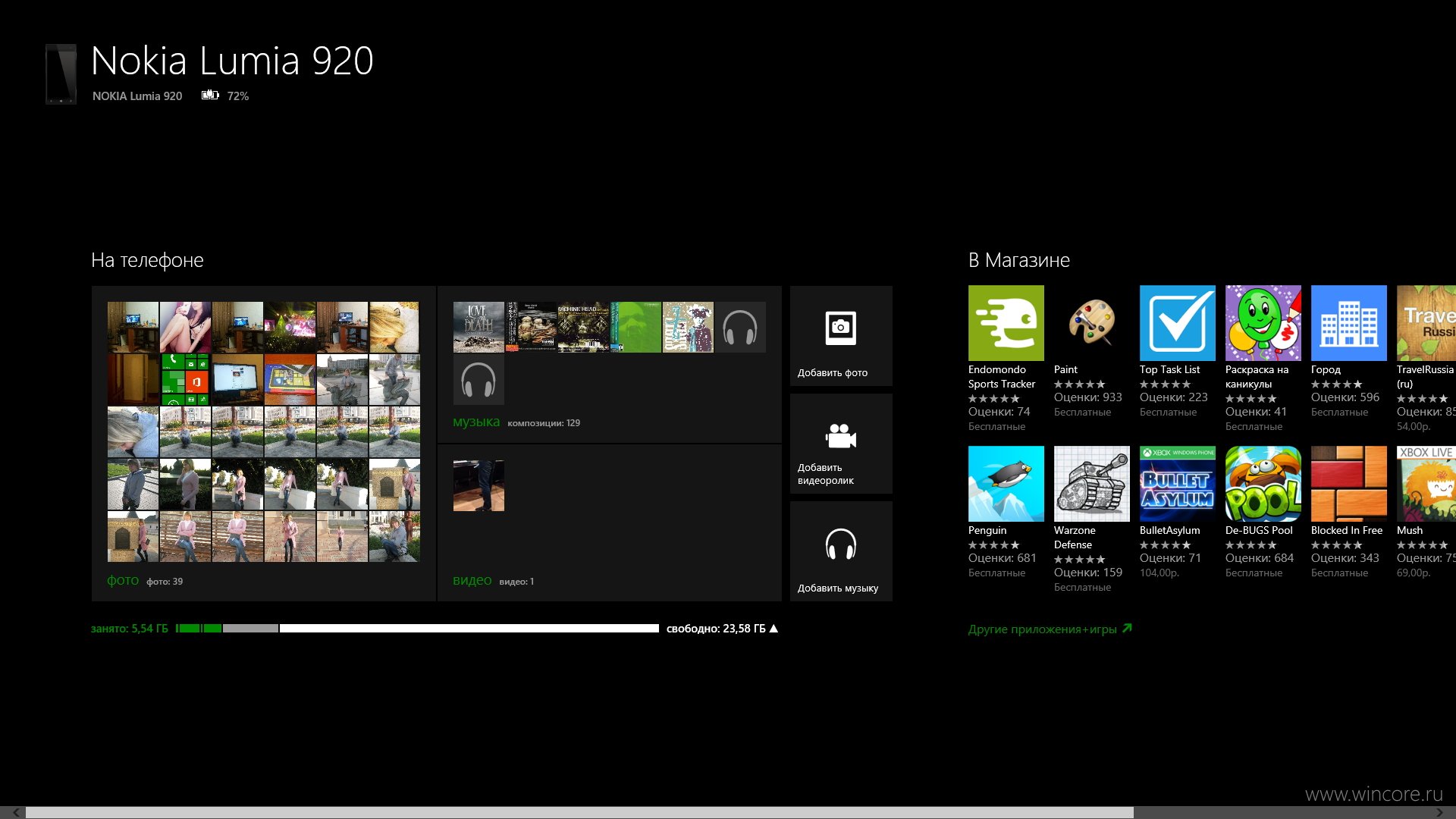Click the Add music headphones icon
The width and height of the screenshot is (1456, 819).
click(841, 544)
